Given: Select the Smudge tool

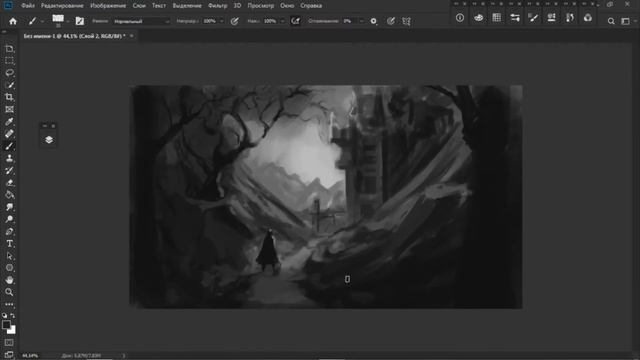Looking at the screenshot, I should click(x=9, y=207).
